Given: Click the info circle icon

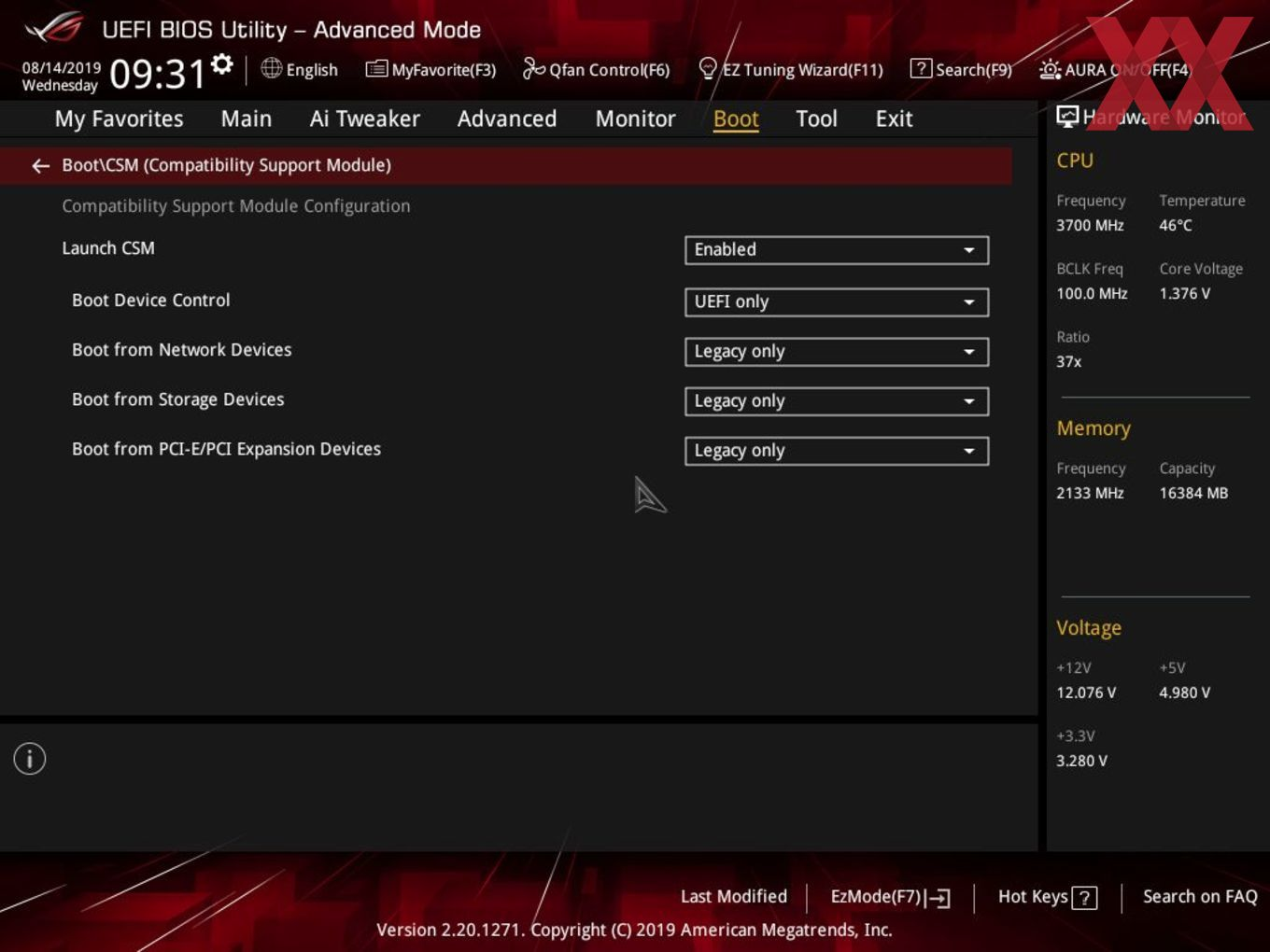Looking at the screenshot, I should tap(30, 759).
